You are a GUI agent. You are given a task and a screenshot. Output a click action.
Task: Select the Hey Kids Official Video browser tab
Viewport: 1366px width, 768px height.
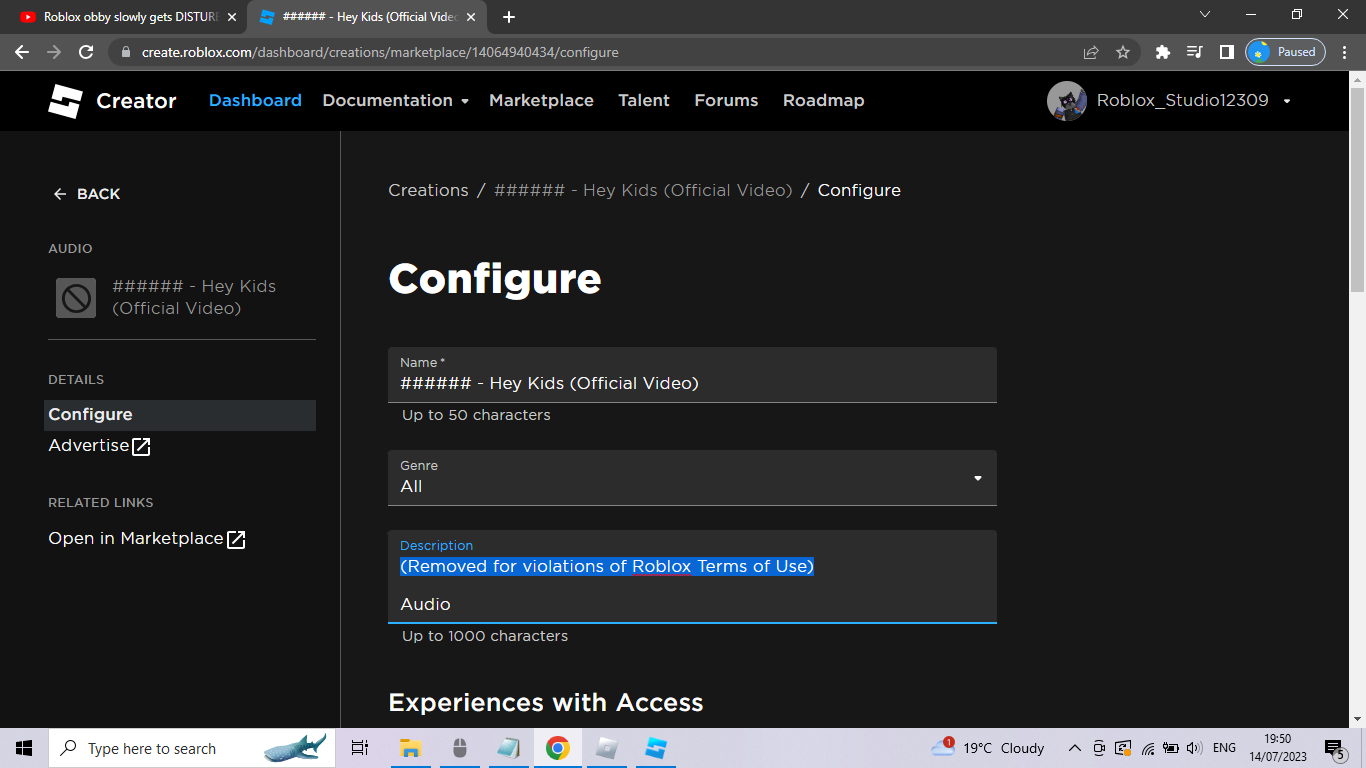click(368, 17)
